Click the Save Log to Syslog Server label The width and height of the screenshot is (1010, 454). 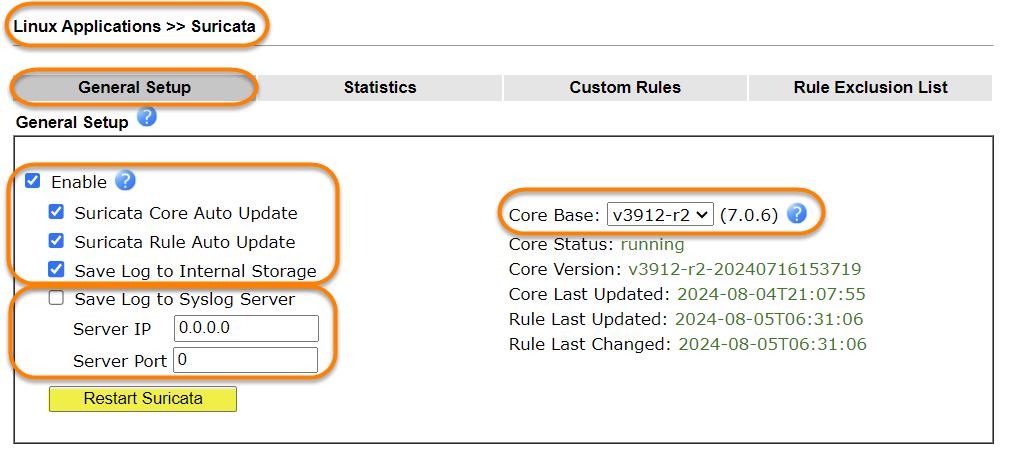click(x=185, y=299)
